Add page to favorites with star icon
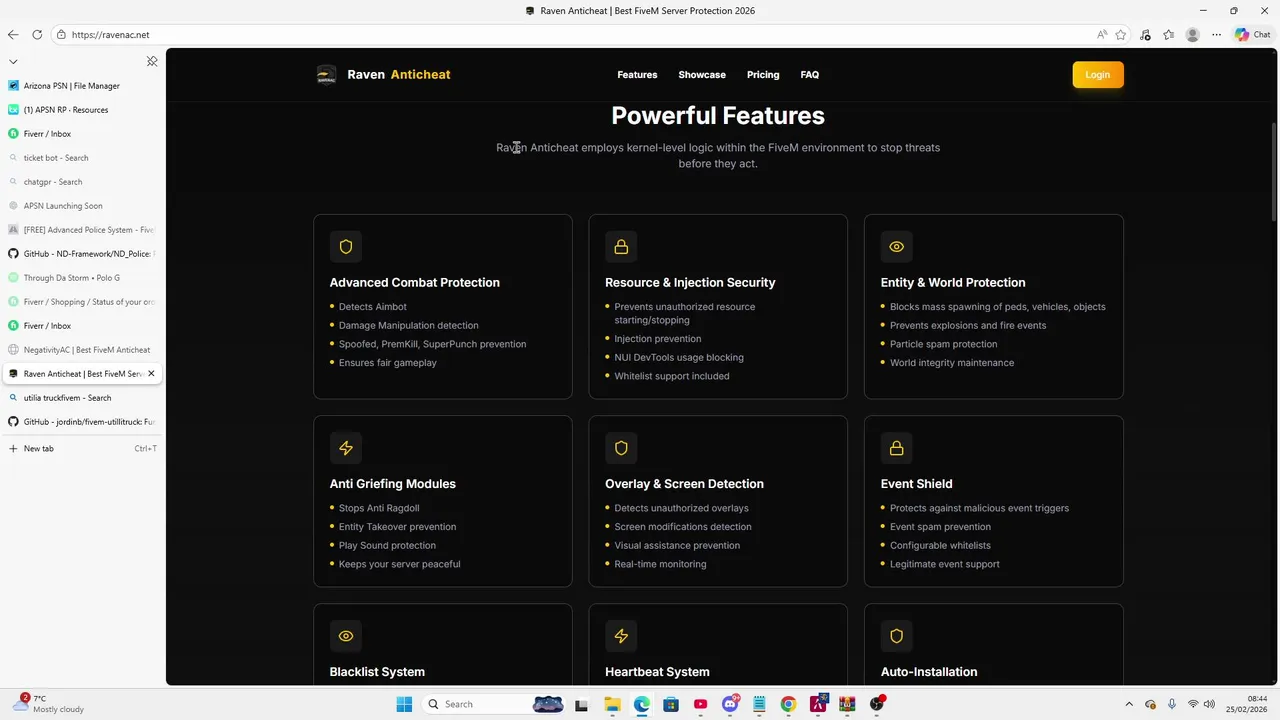The image size is (1280, 720). tap(1121, 34)
